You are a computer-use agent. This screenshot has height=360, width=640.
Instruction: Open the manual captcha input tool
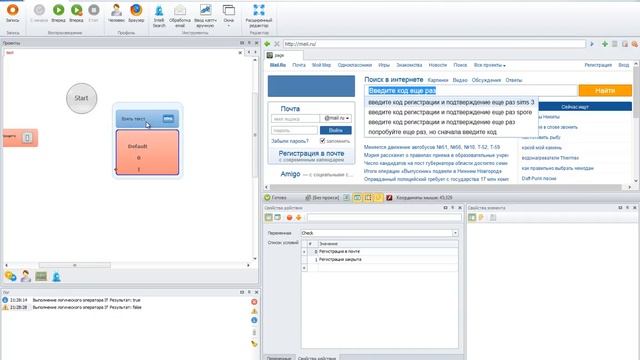pos(205,16)
